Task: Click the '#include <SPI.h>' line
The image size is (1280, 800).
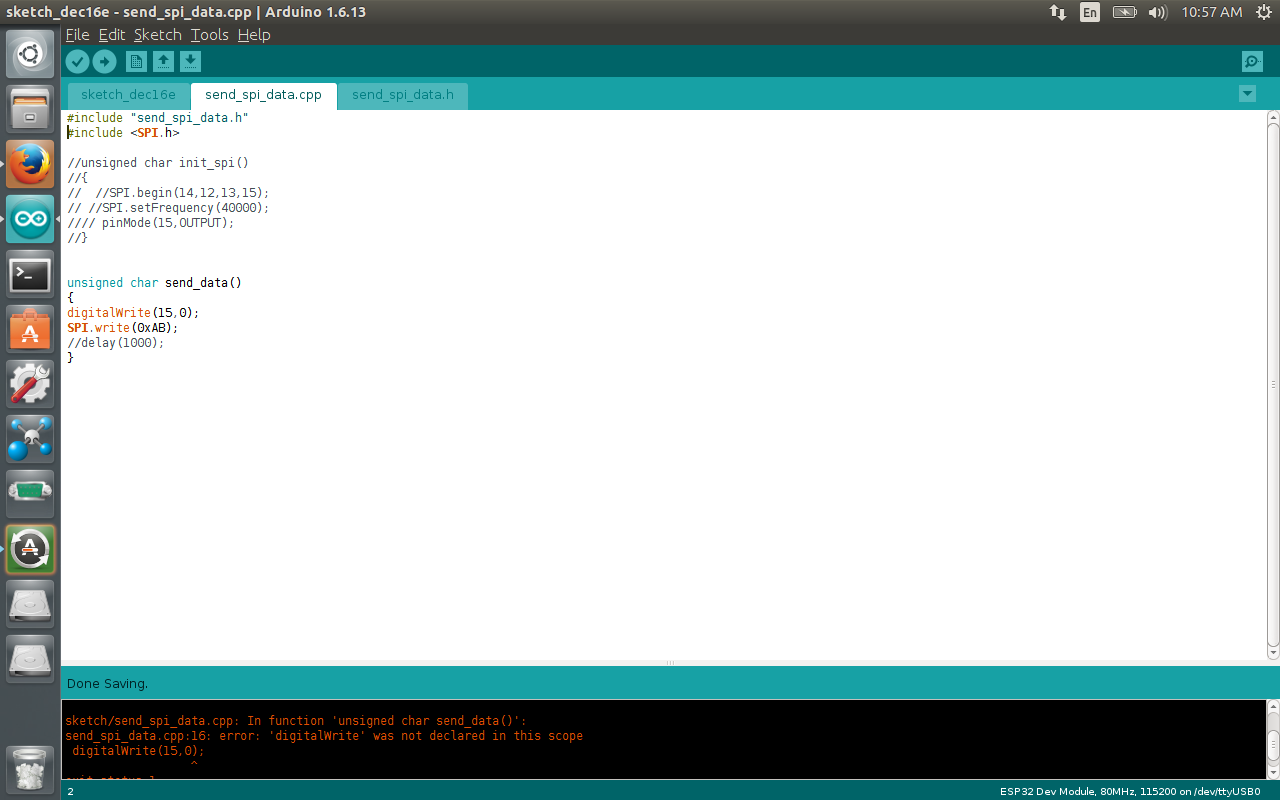Action: tap(123, 132)
